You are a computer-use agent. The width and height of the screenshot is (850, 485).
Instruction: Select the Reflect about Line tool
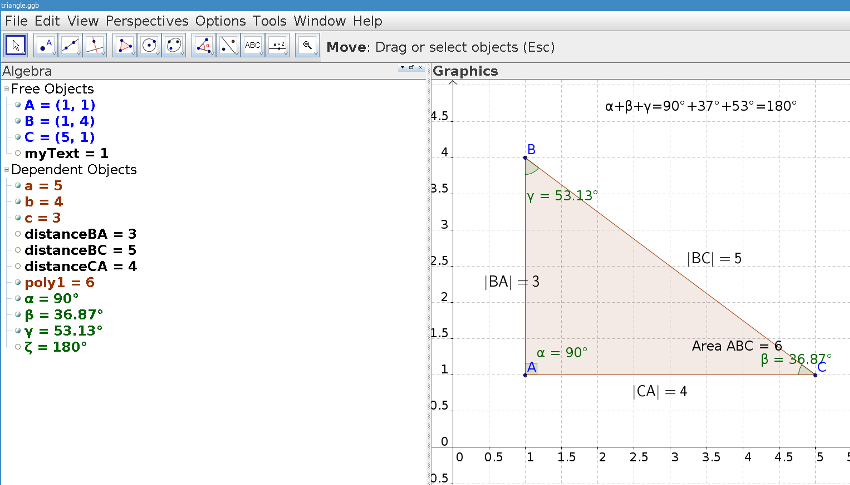pyautogui.click(x=229, y=46)
